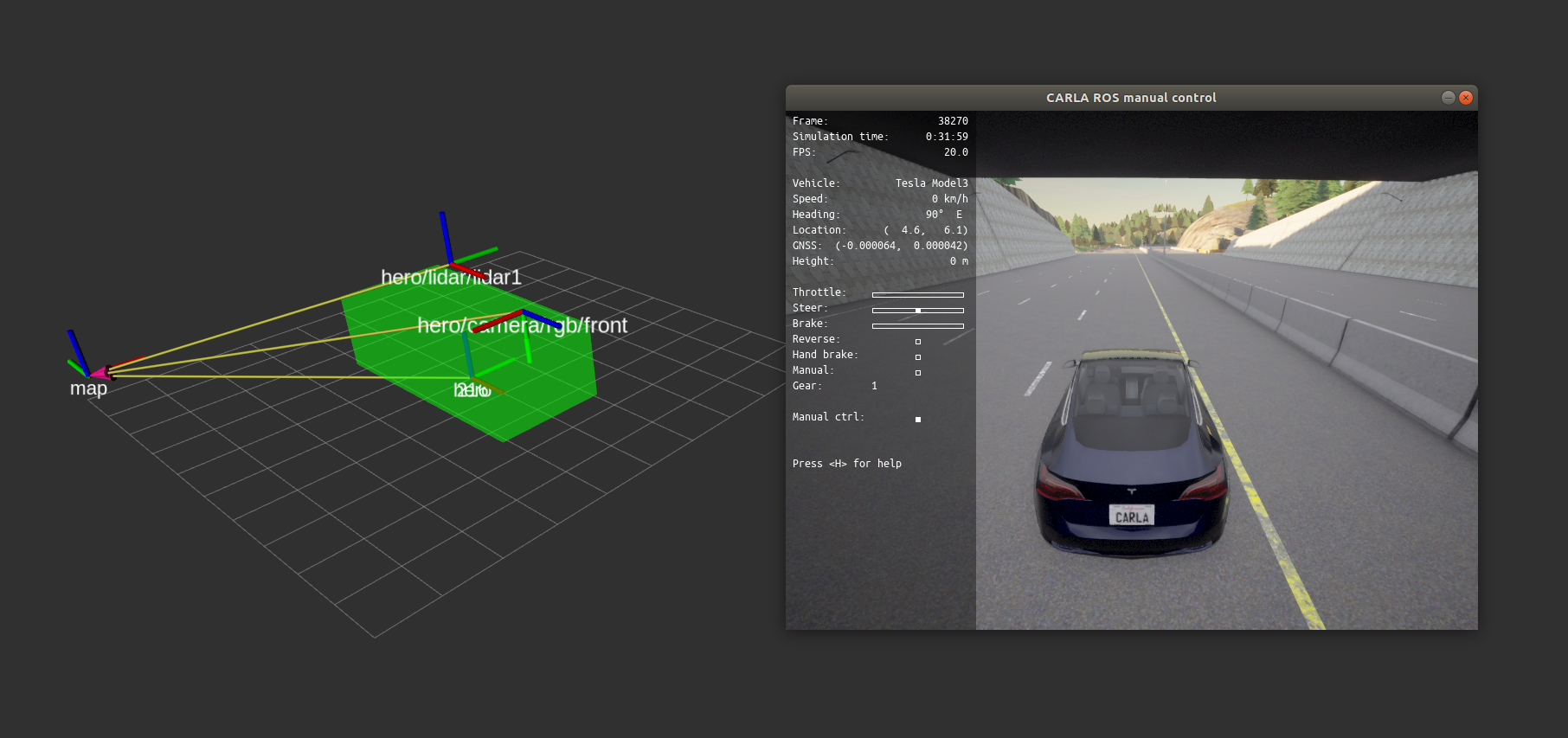Click the Brake bar indicator
Image resolution: width=1568 pixels, height=738 pixels.
[918, 326]
